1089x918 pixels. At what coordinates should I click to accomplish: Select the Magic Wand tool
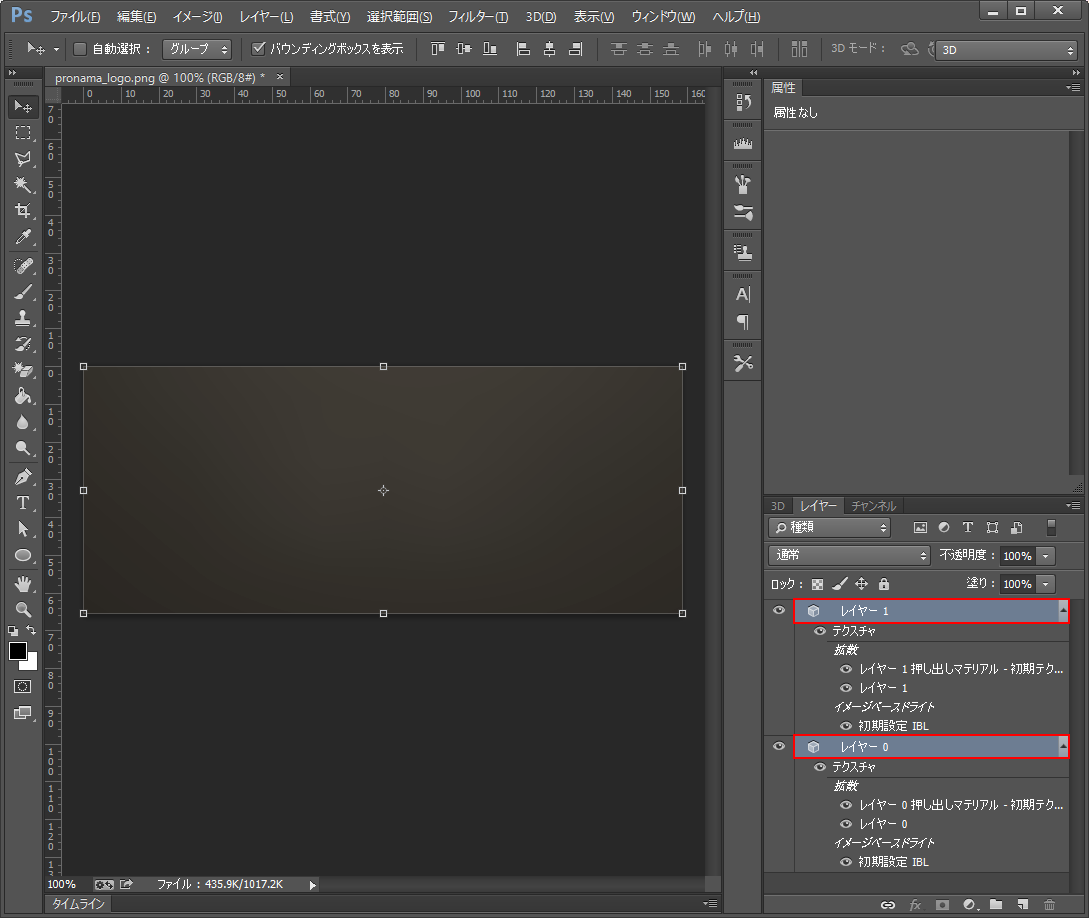coord(22,184)
